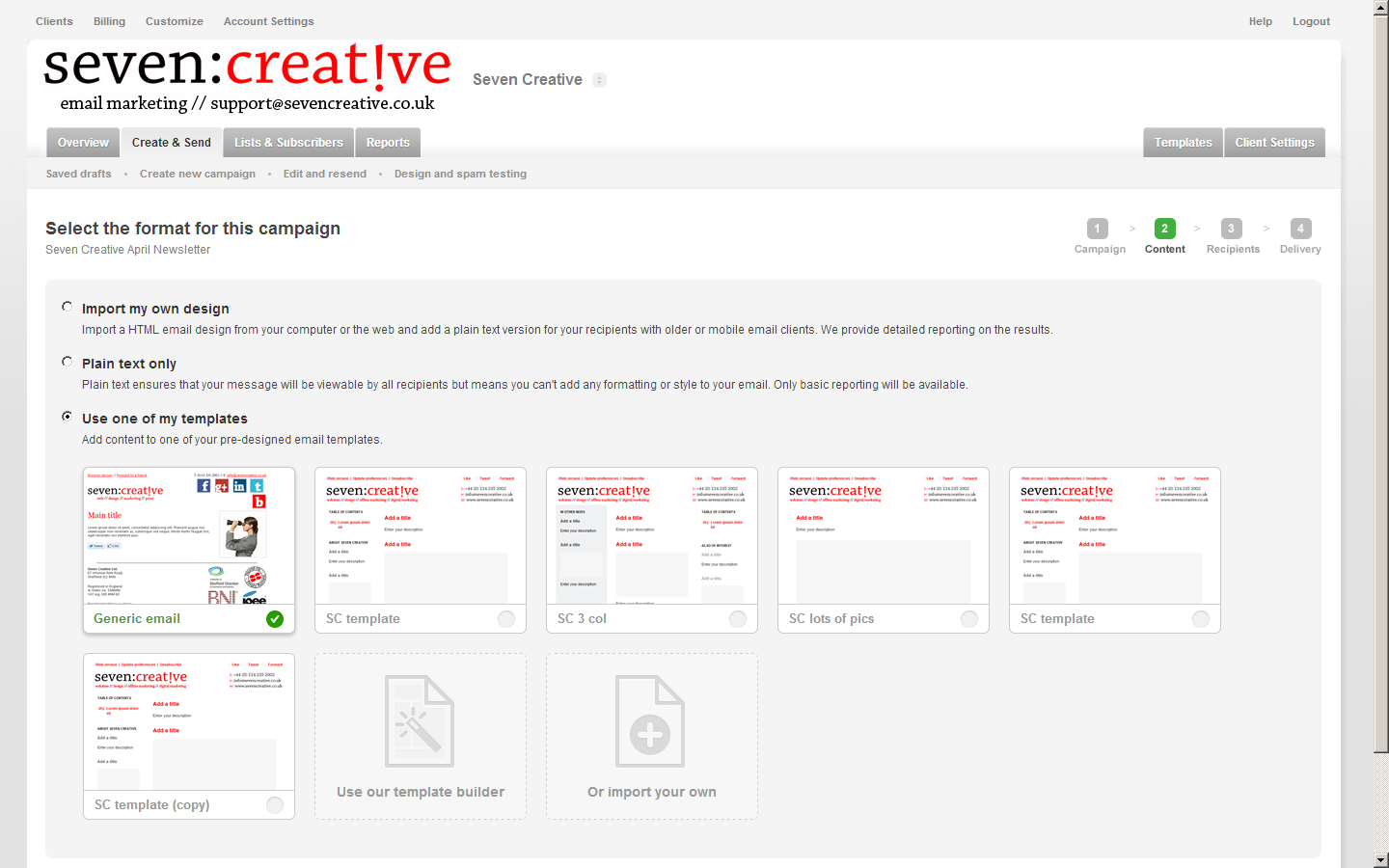Screen dimensions: 1389x868
Task: Switch to the Reports tab
Action: coord(388,143)
